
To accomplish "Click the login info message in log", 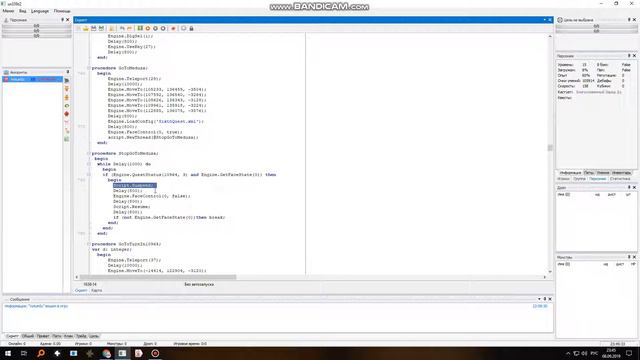I will click(x=36, y=306).
